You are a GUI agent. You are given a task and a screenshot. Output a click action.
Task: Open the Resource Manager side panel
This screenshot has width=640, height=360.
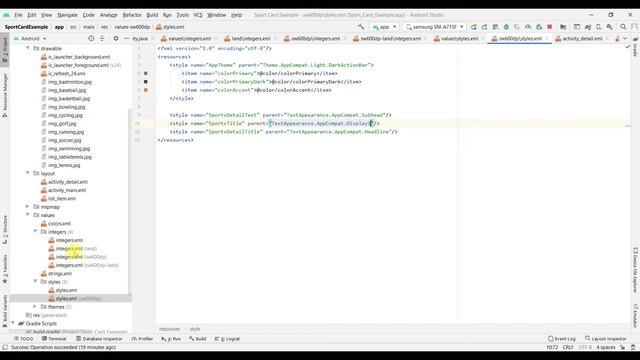pos(5,95)
